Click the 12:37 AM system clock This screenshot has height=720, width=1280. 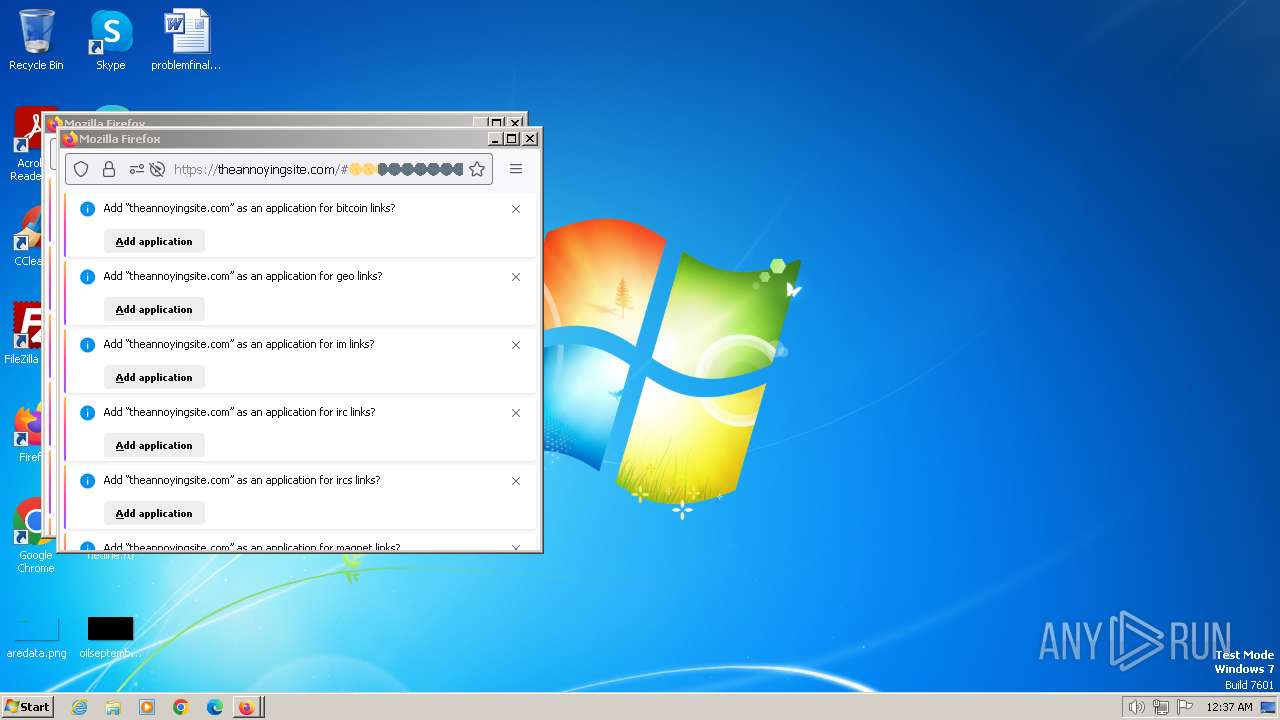pyautogui.click(x=1229, y=707)
